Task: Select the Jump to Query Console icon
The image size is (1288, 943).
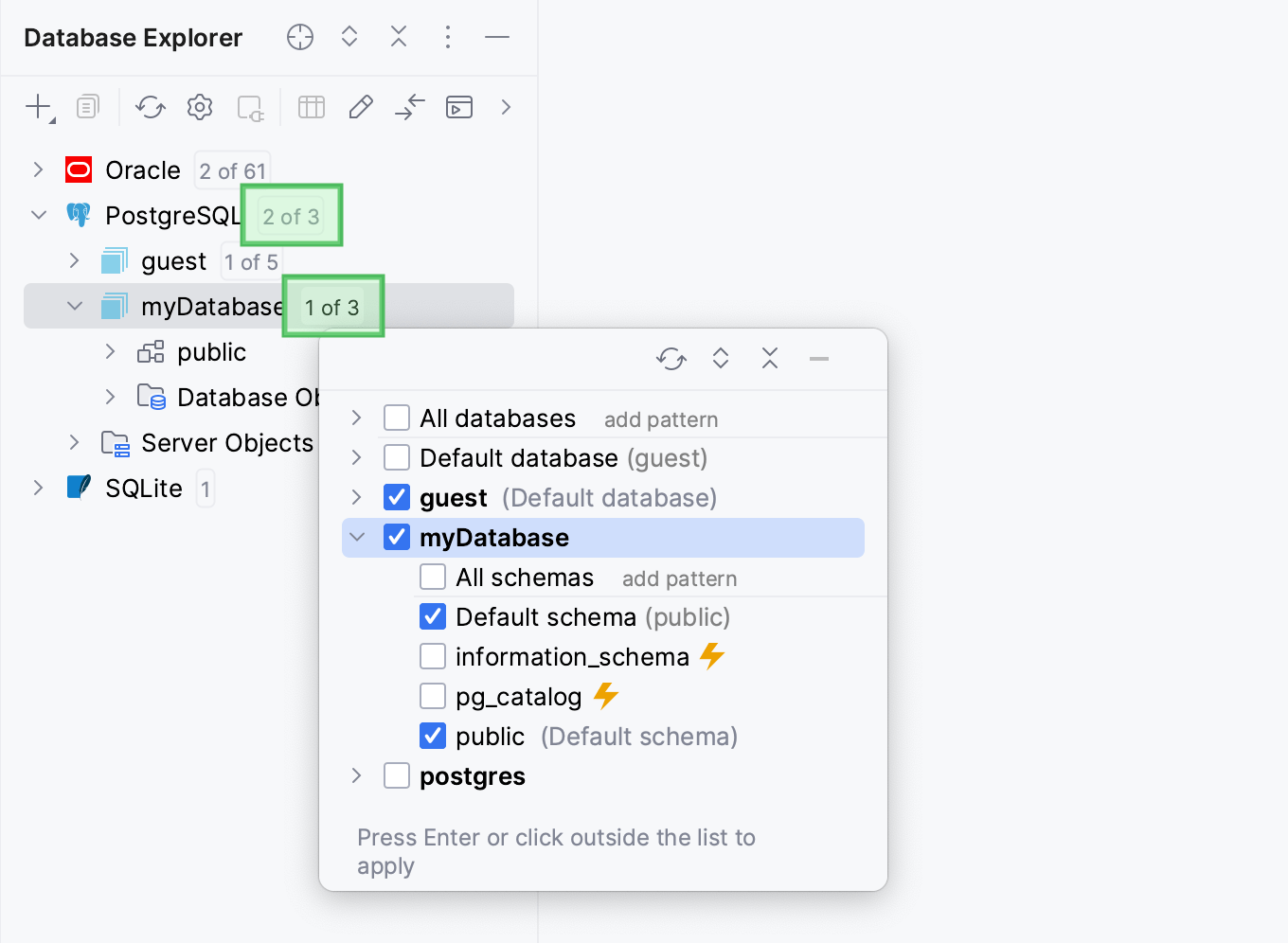Action: tap(459, 107)
